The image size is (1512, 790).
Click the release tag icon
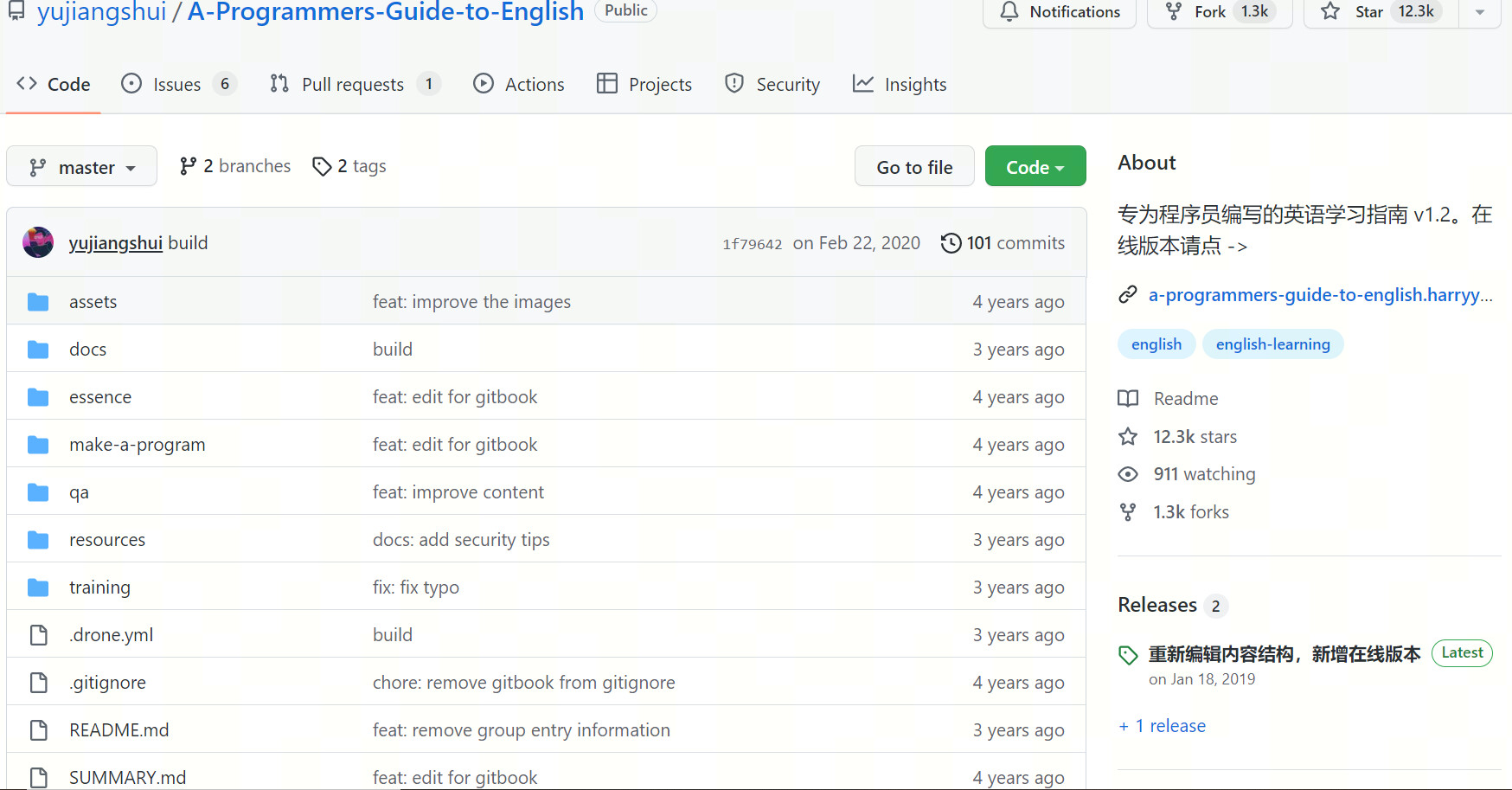[x=1128, y=655]
